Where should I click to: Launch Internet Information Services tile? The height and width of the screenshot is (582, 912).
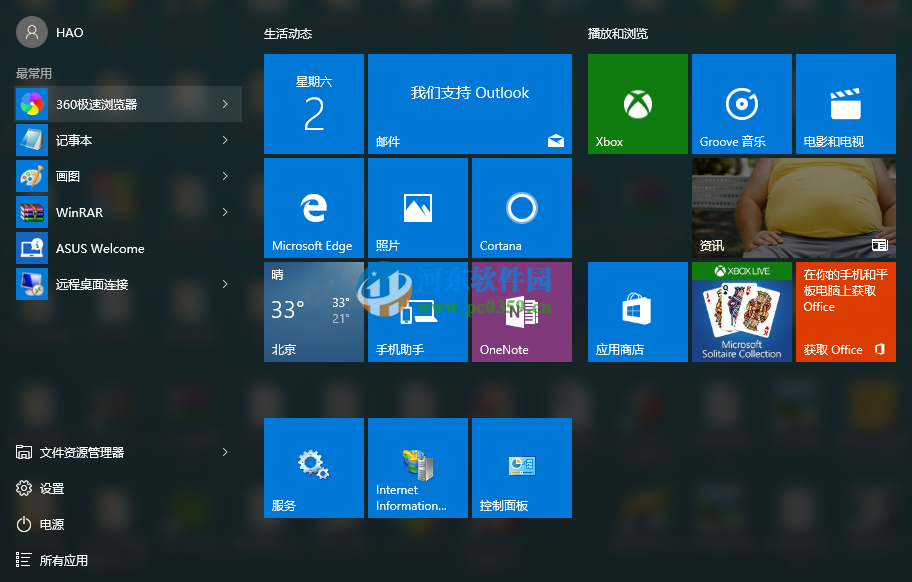pos(417,467)
